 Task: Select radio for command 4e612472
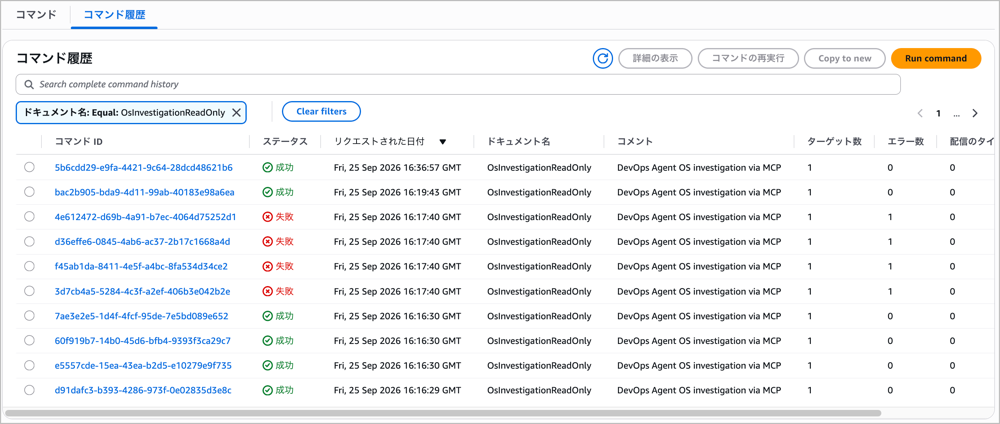point(29,217)
